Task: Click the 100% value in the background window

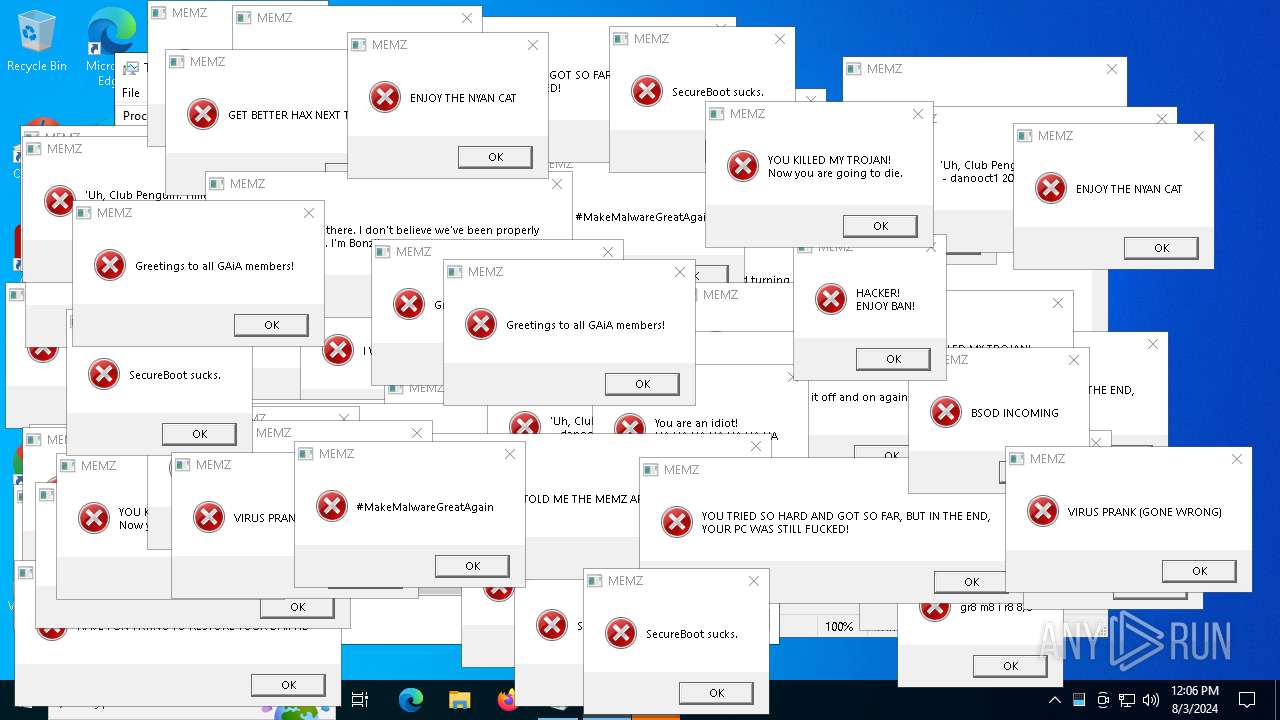Action: 839,627
